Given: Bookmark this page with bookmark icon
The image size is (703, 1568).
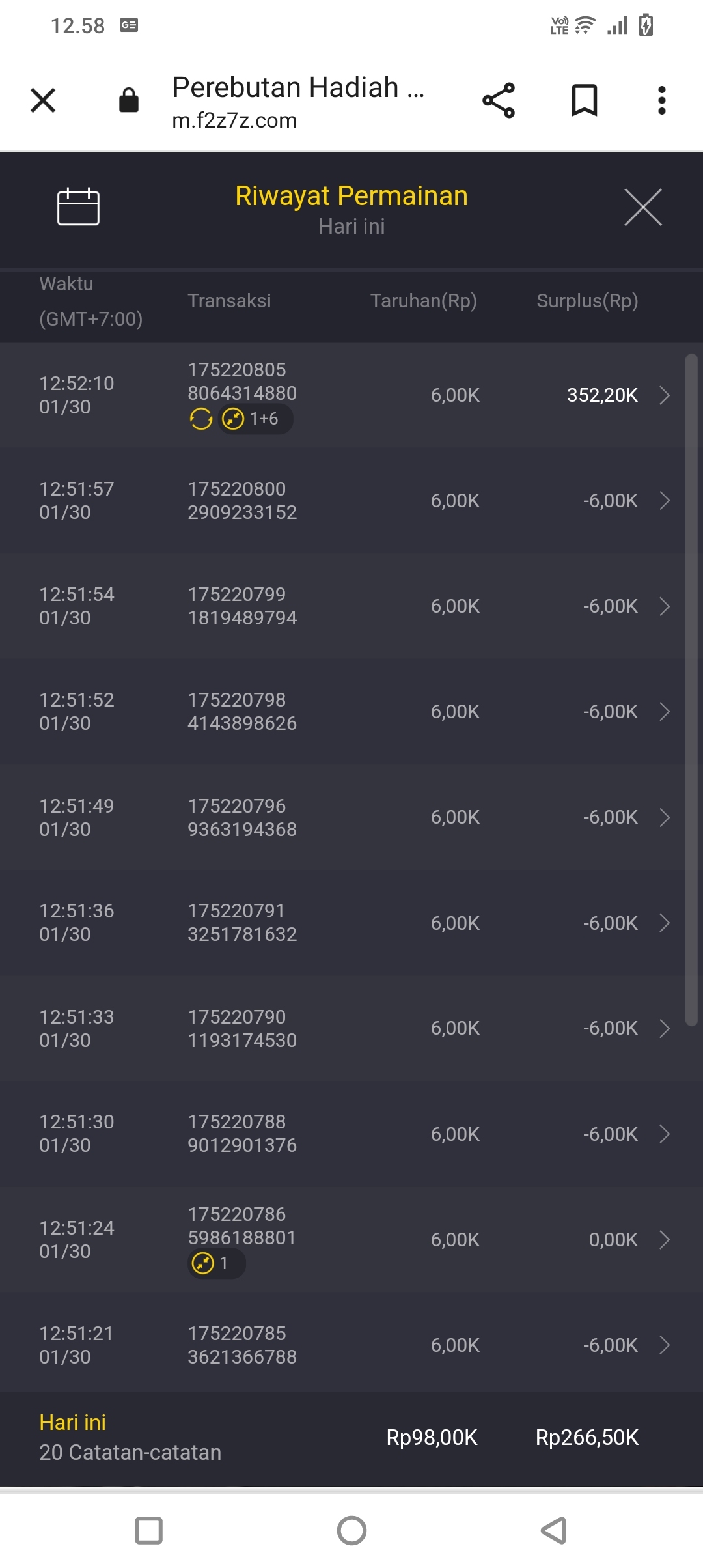Looking at the screenshot, I should click(584, 100).
